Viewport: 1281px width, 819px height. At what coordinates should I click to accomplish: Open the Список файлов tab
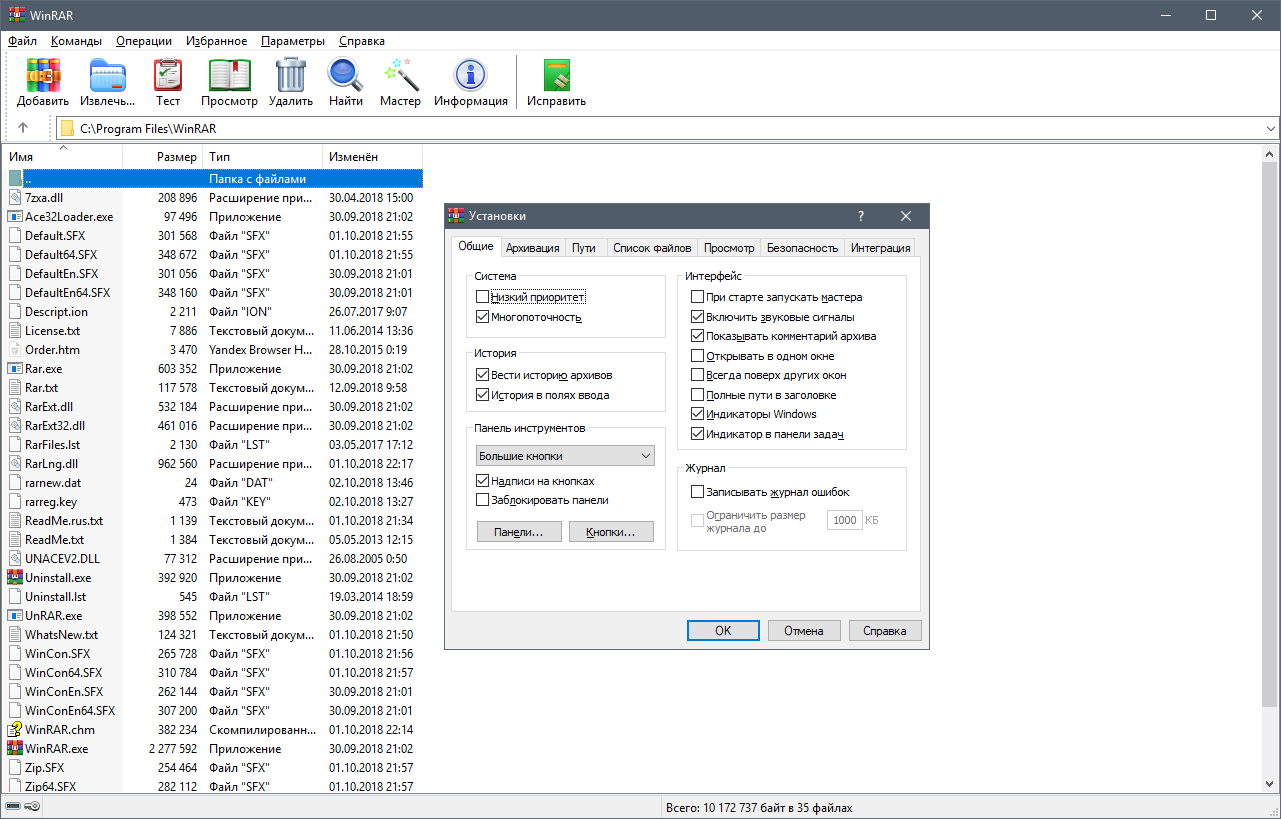click(652, 248)
